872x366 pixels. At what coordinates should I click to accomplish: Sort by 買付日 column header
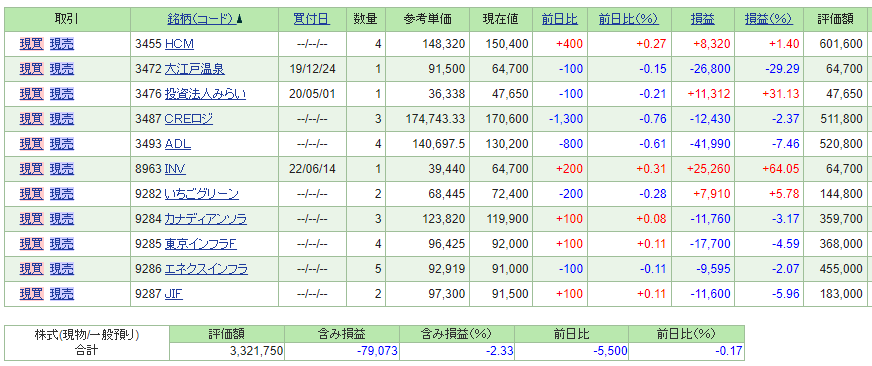pyautogui.click(x=311, y=19)
